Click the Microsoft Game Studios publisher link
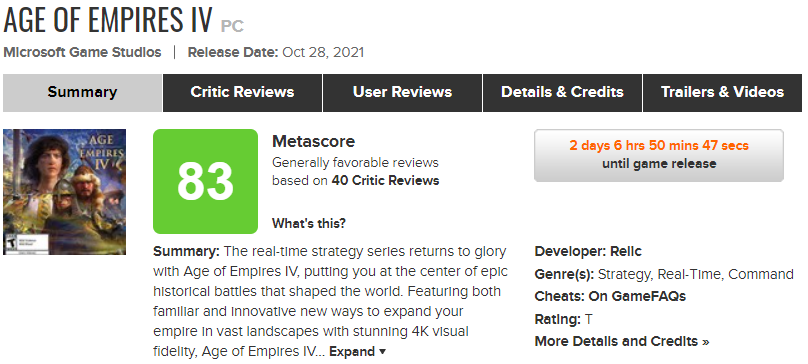This screenshot has width=808, height=364. tap(82, 53)
